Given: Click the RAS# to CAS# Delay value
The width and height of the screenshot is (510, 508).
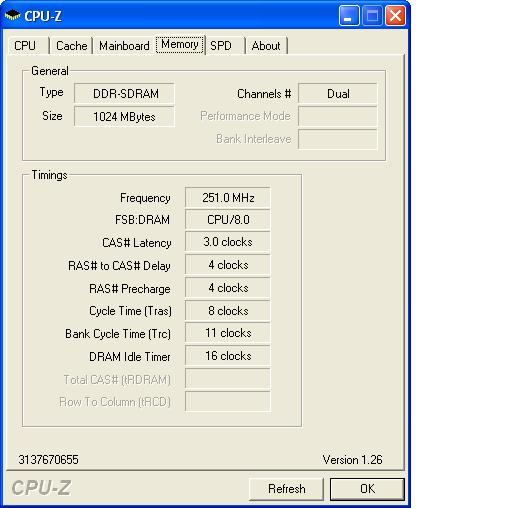Looking at the screenshot, I should click(228, 265).
